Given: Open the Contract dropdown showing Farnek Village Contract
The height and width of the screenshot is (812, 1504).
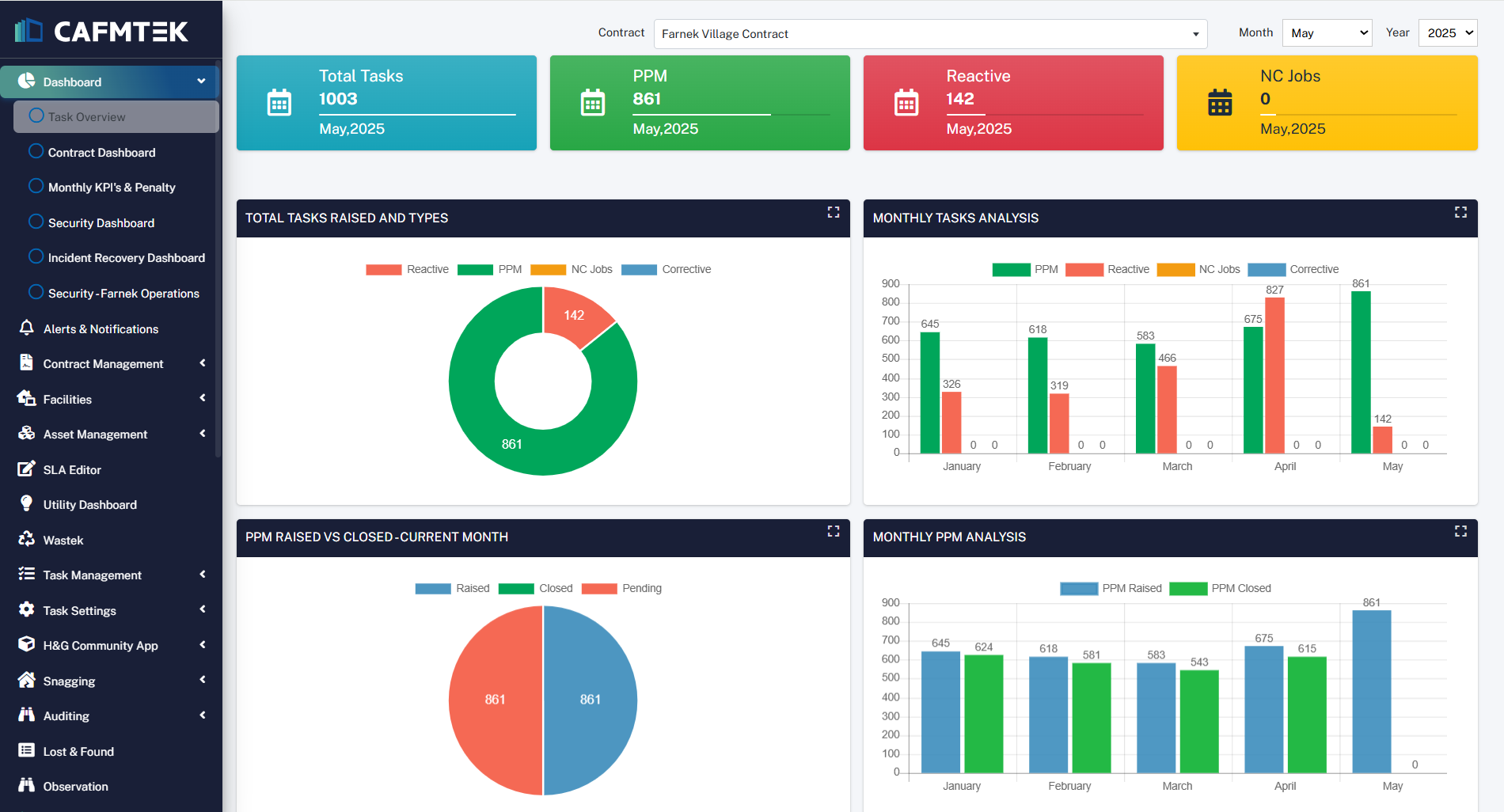Looking at the screenshot, I should click(x=930, y=34).
